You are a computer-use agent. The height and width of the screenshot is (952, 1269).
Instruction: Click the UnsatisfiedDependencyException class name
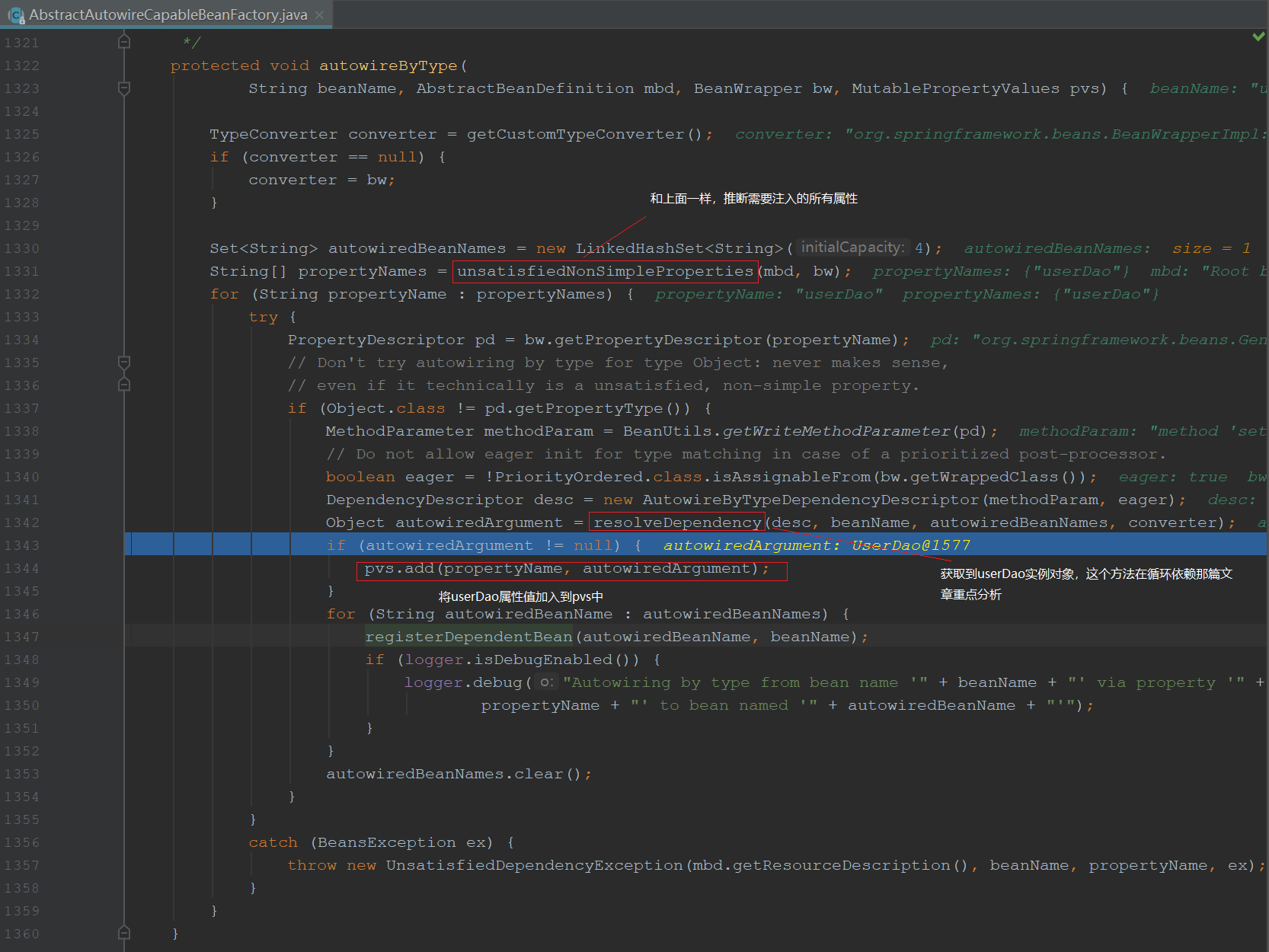(535, 865)
